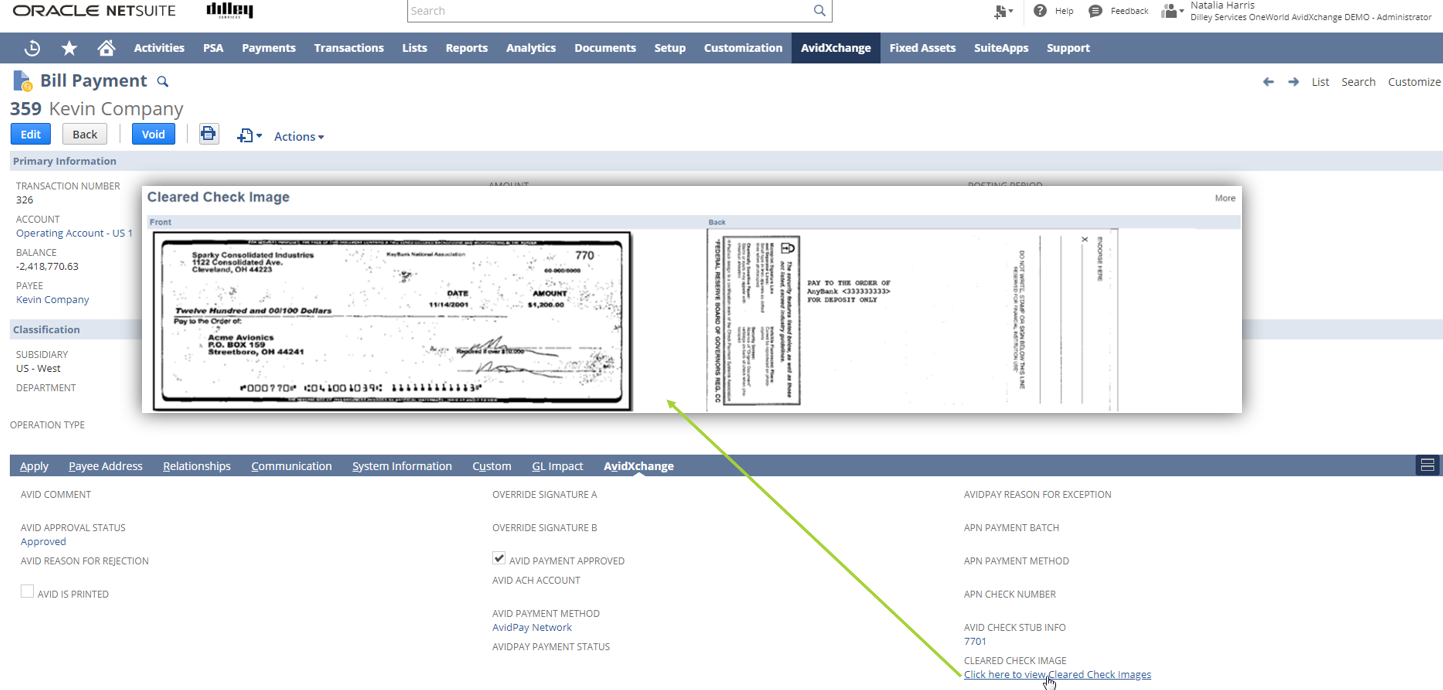1443x690 pixels.
Task: Open the AvidPay Network payment method link
Action: 532,627
